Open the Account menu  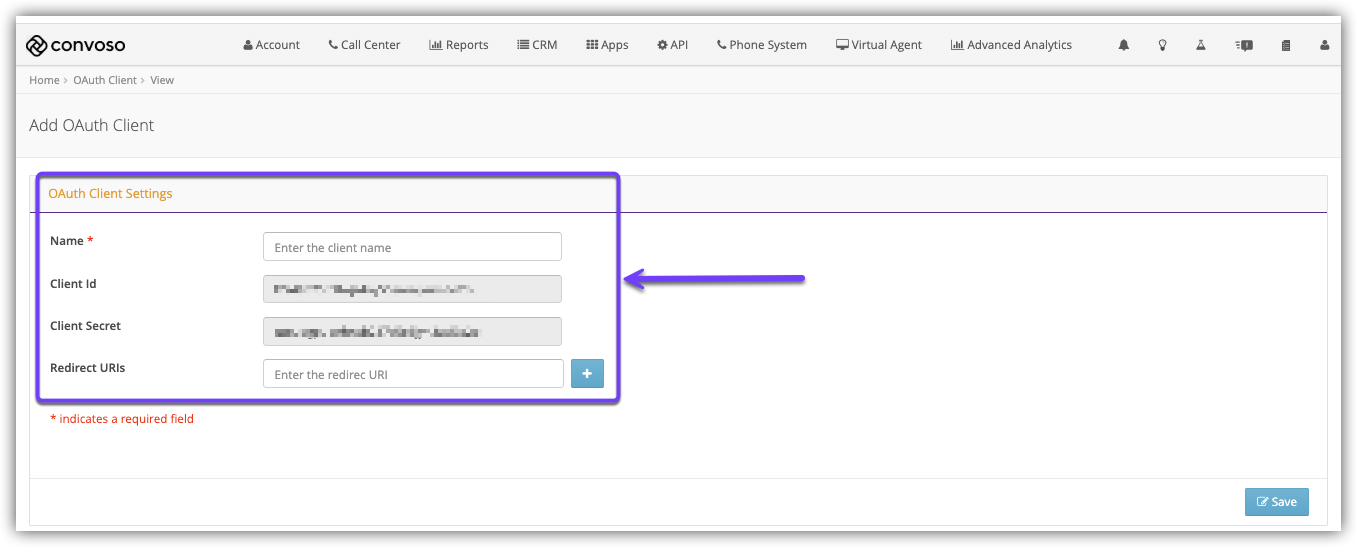[x=271, y=45]
